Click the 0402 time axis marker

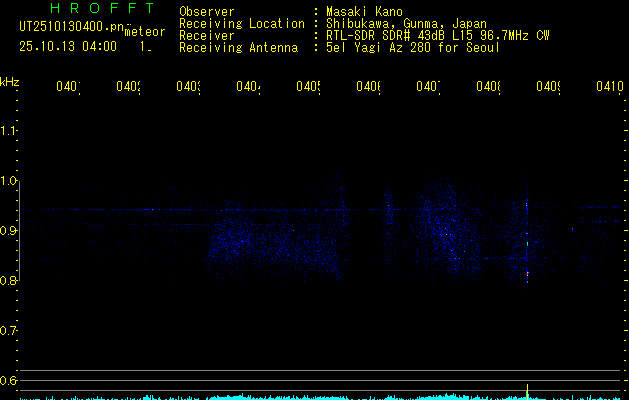(x=128, y=86)
